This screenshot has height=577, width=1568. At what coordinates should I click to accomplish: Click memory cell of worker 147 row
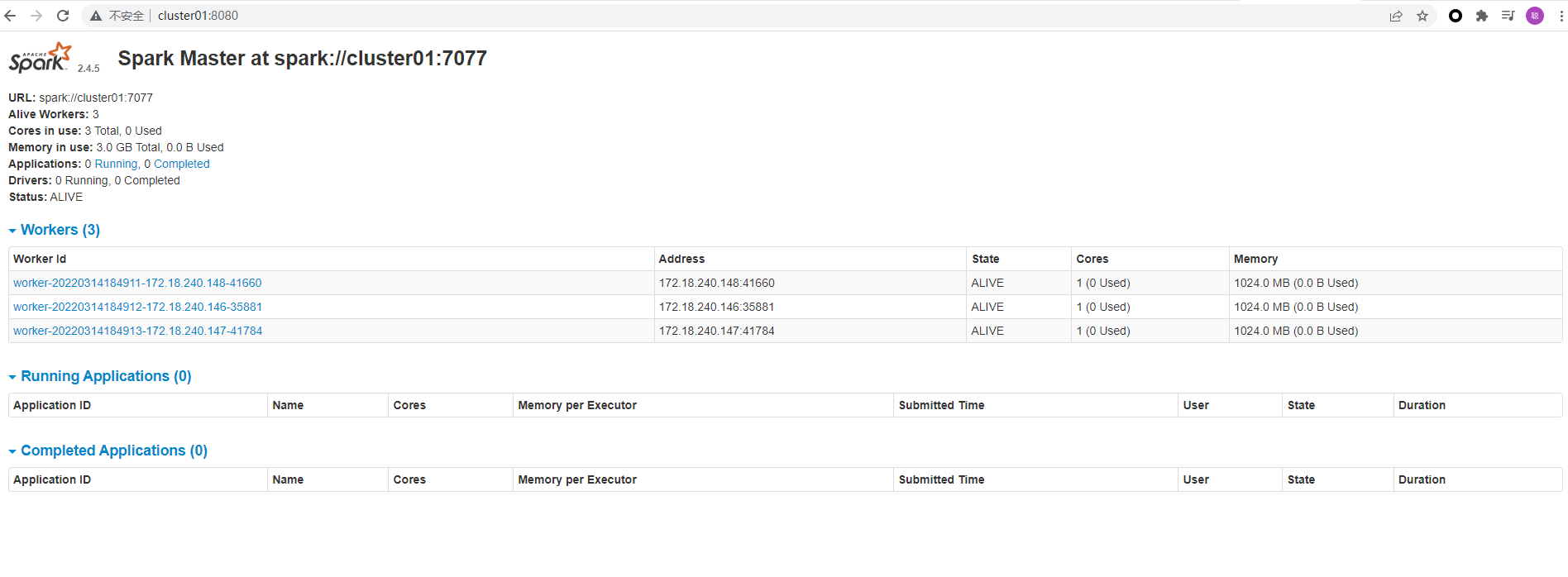[1395, 331]
